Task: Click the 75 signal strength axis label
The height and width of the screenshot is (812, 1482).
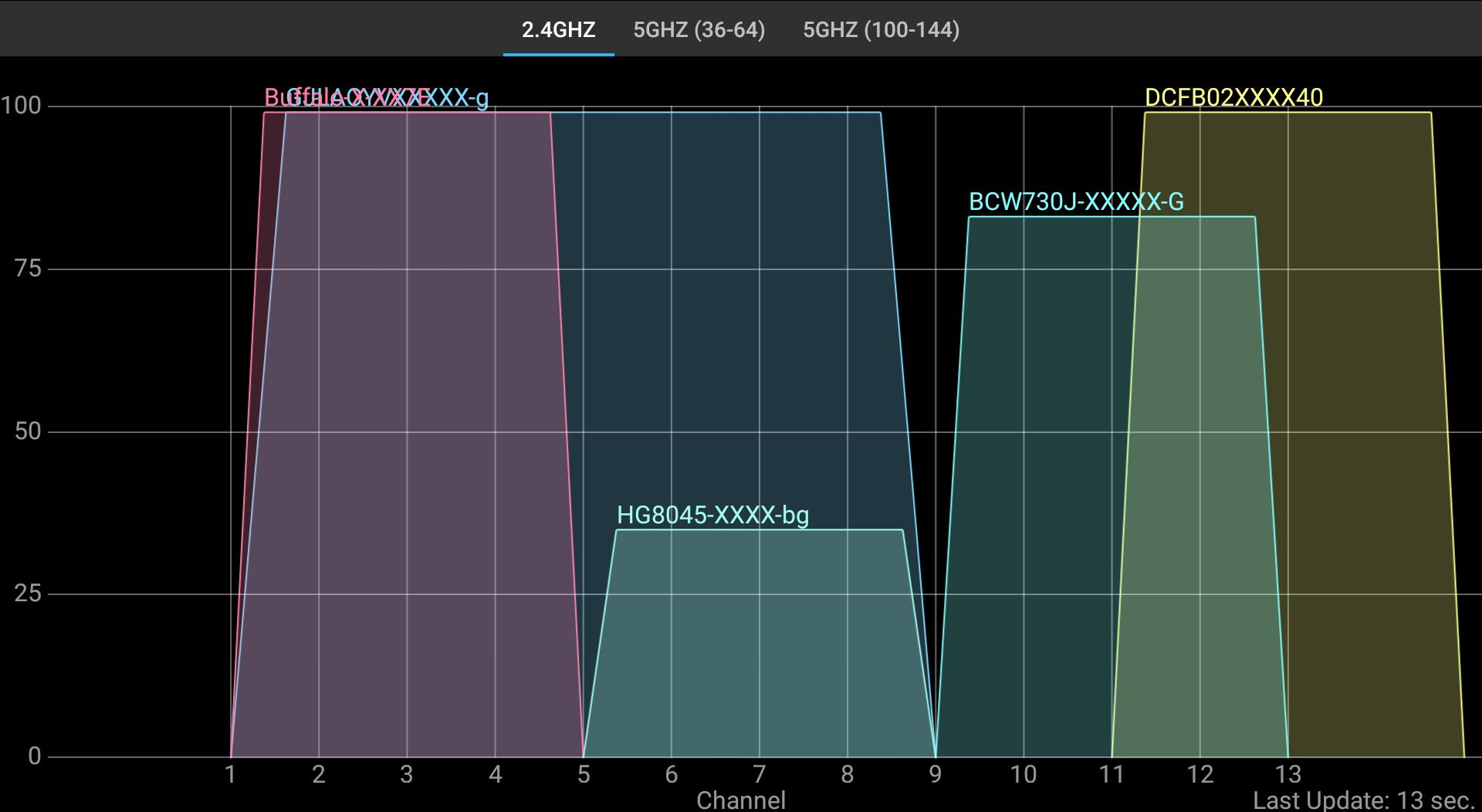Action: click(x=28, y=269)
